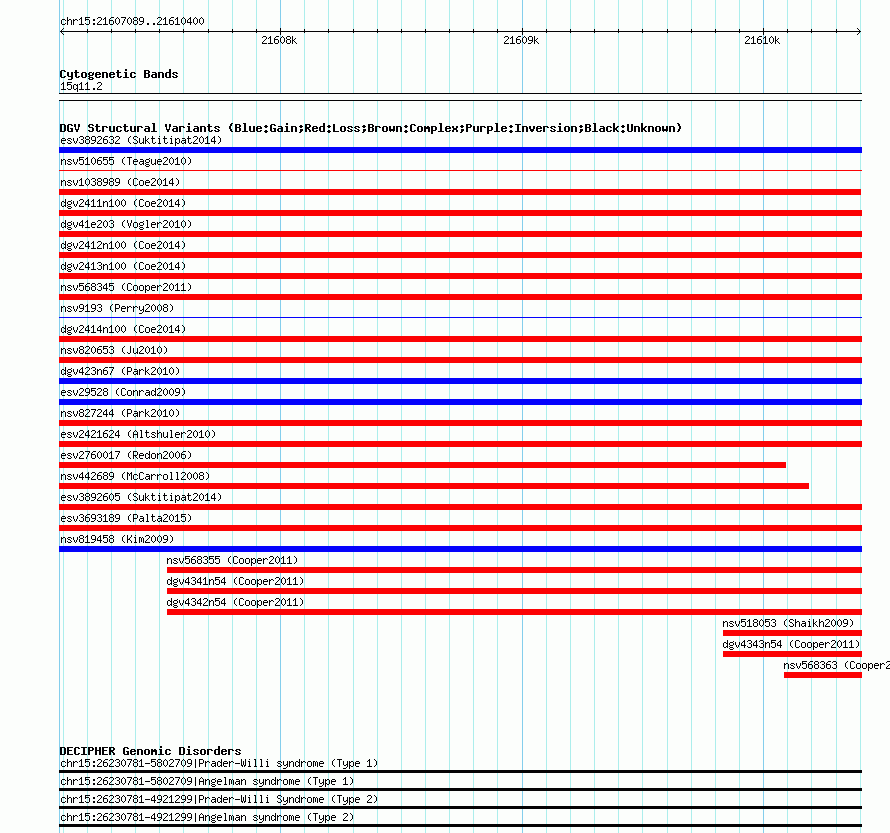
Task: Click the red bar under esv2760017 (Redon2006)
Action: [423, 465]
